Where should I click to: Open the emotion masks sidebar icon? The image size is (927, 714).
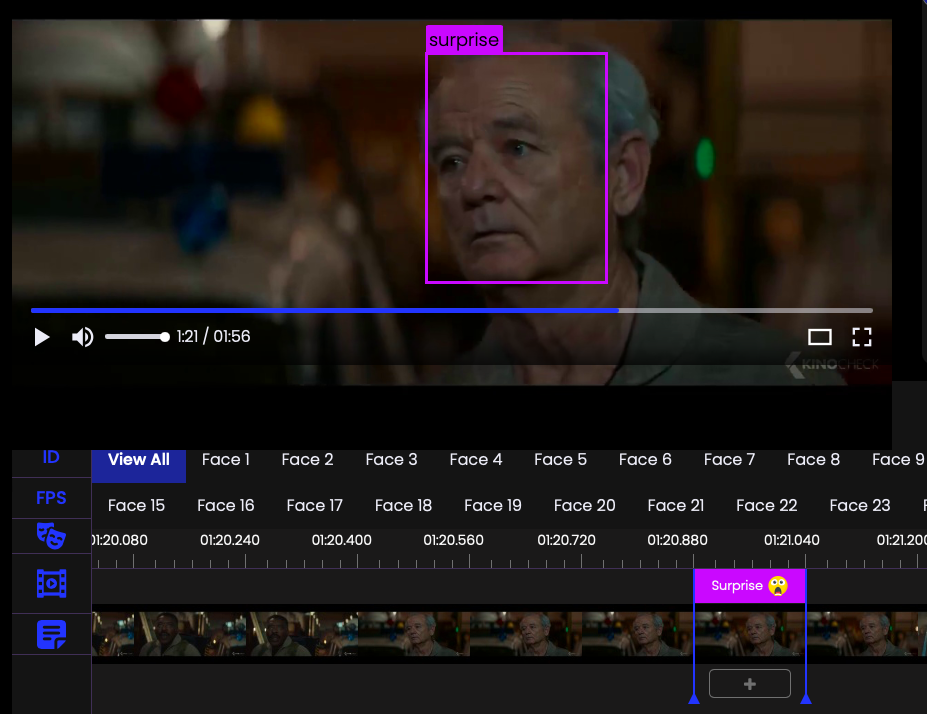(51, 536)
